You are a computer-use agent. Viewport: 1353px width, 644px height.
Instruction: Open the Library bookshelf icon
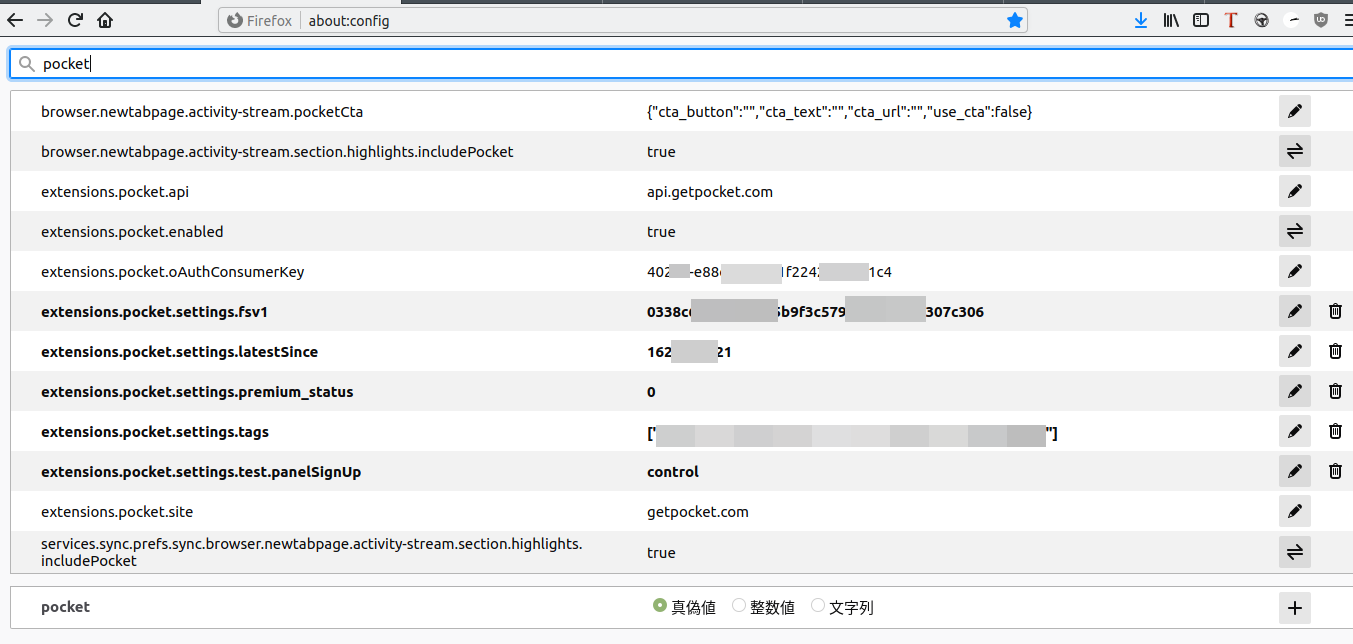point(1171,20)
